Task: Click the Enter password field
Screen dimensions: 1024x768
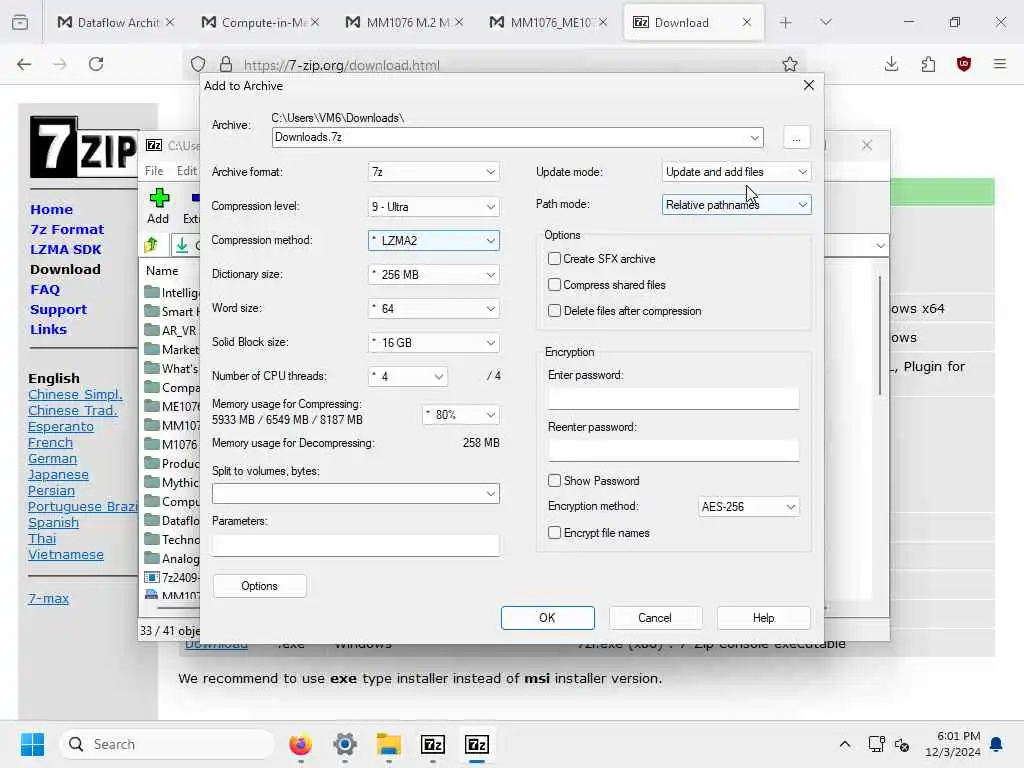Action: click(673, 398)
